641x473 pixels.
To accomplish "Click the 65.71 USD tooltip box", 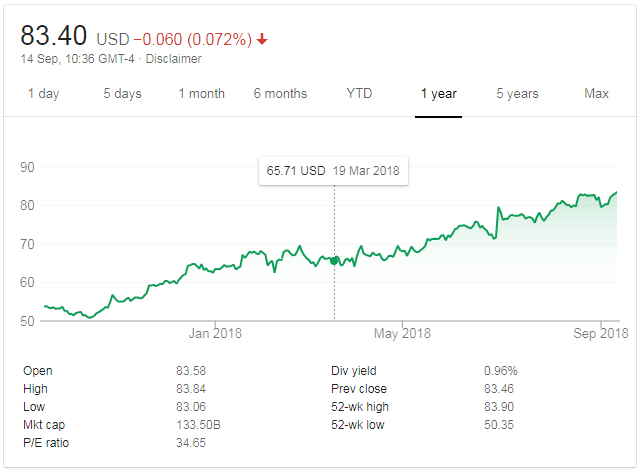I will [333, 171].
